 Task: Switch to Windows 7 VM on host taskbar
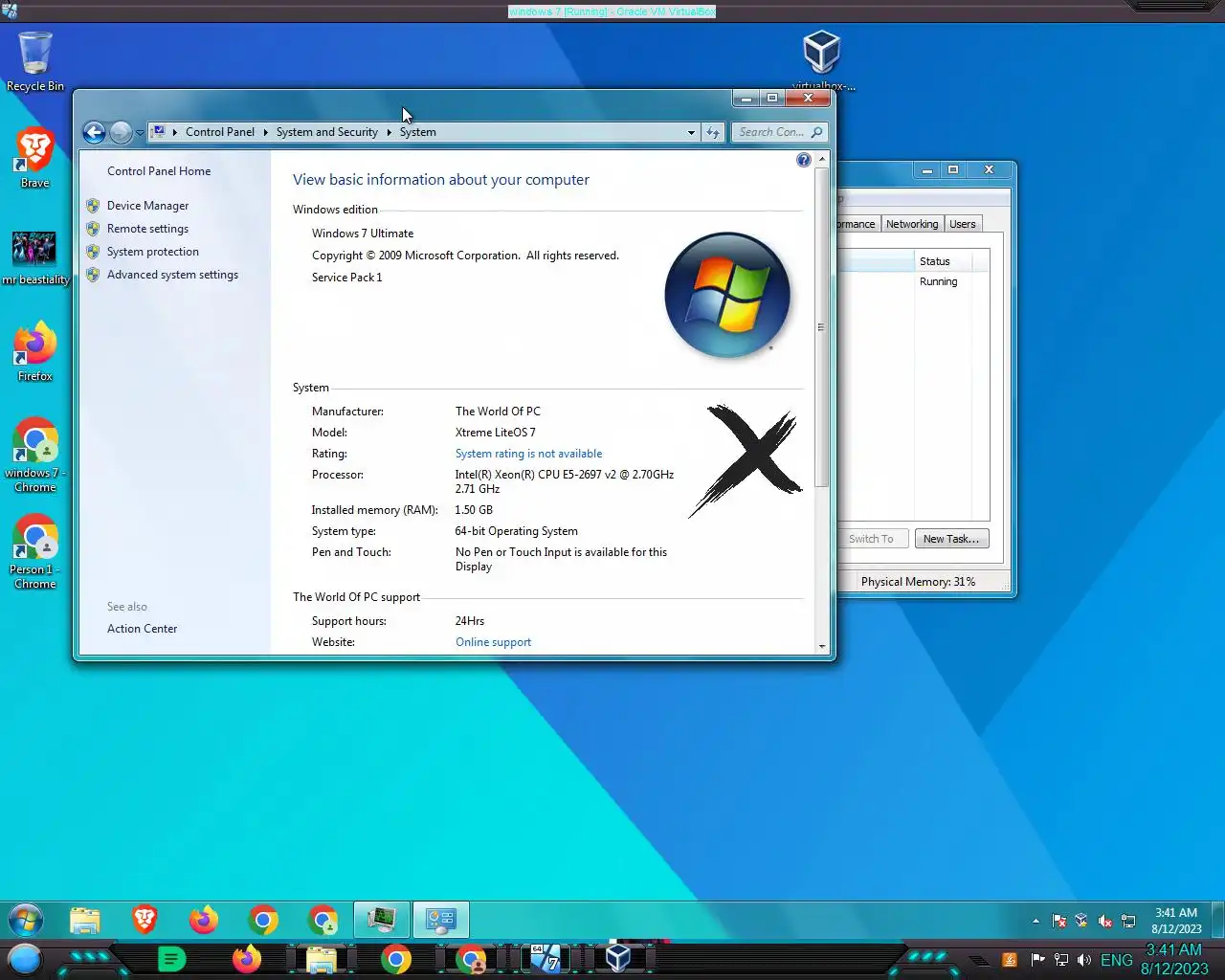[x=546, y=959]
